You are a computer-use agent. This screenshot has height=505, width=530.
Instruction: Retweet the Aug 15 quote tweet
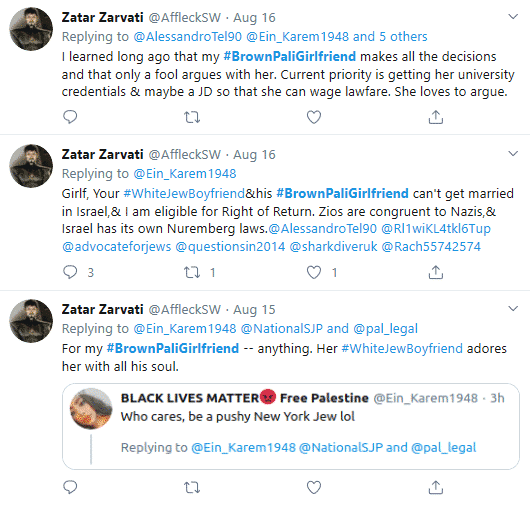(192, 487)
